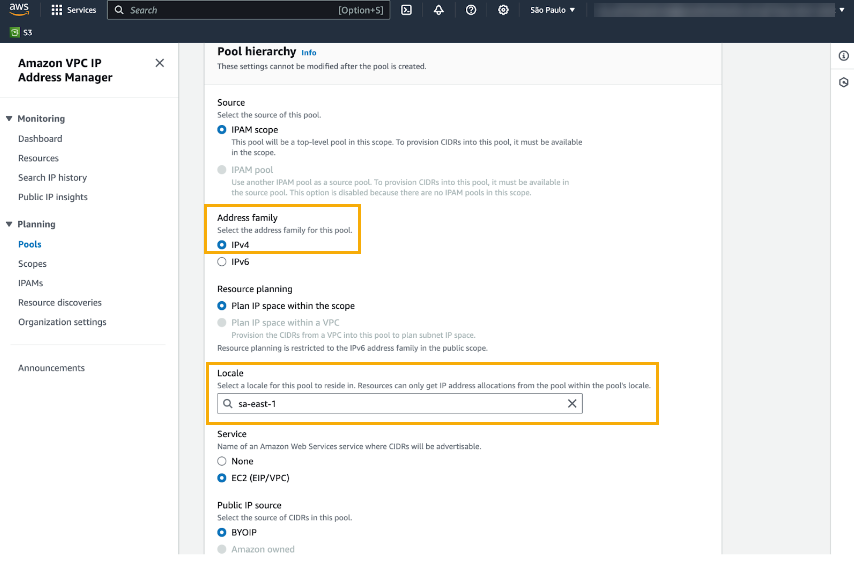
Task: Clear the sa-east-1 locale selection
Action: (x=572, y=404)
